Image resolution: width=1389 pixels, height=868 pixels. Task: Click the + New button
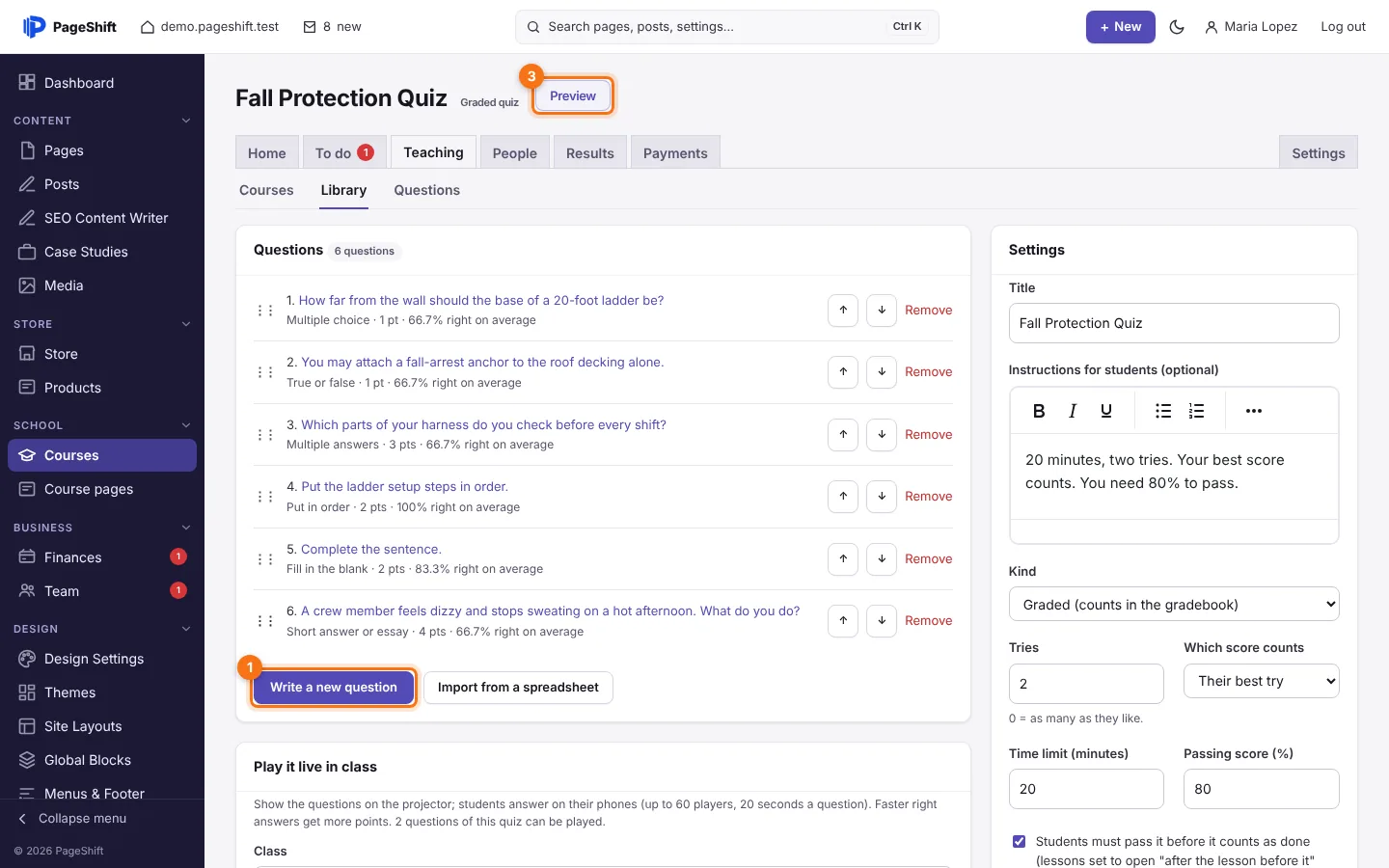1121,27
